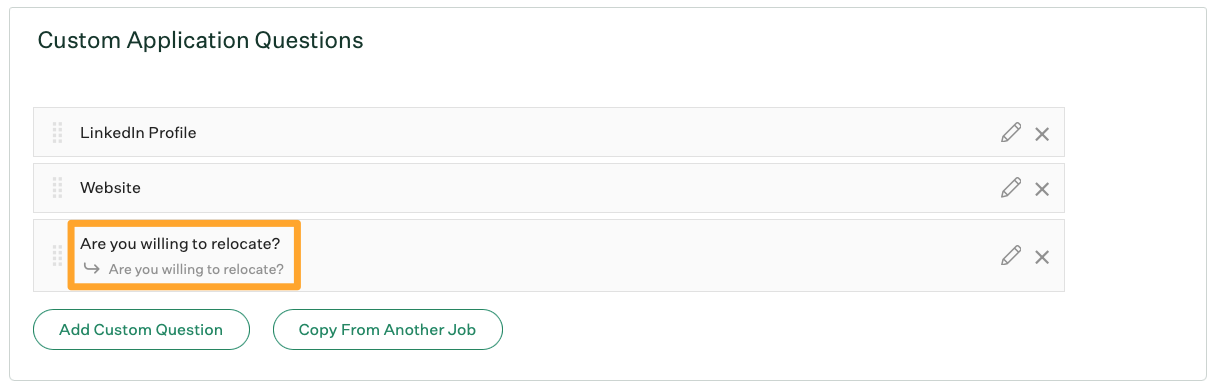1217x390 pixels.
Task: Edit the Website question with pencil icon
Action: click(1011, 187)
